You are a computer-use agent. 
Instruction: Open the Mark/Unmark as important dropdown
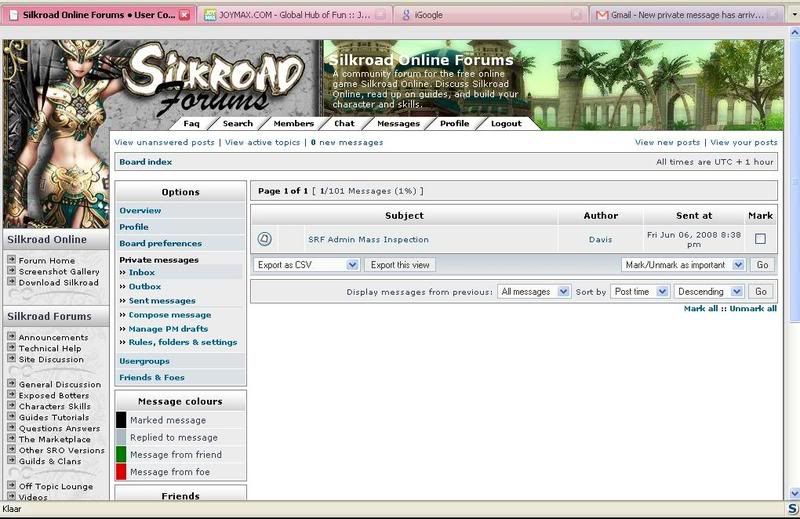[x=683, y=265]
